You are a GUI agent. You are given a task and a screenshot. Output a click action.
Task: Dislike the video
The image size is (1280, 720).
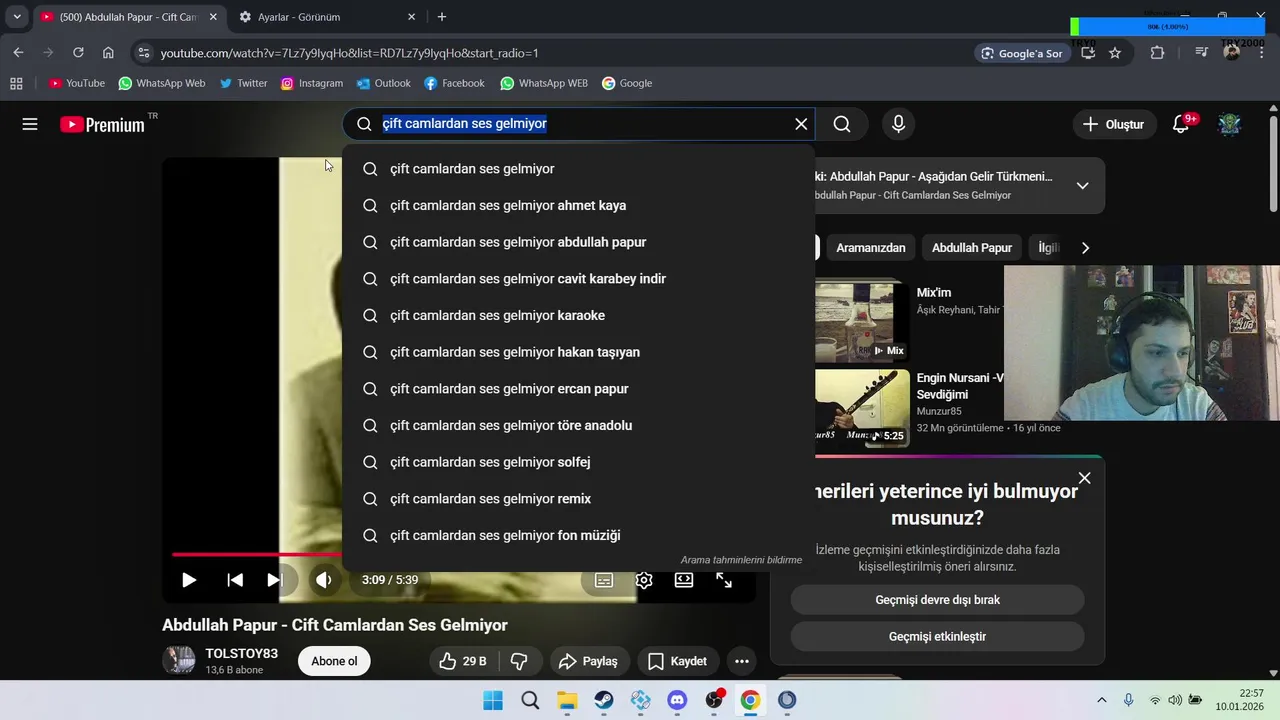pos(519,661)
